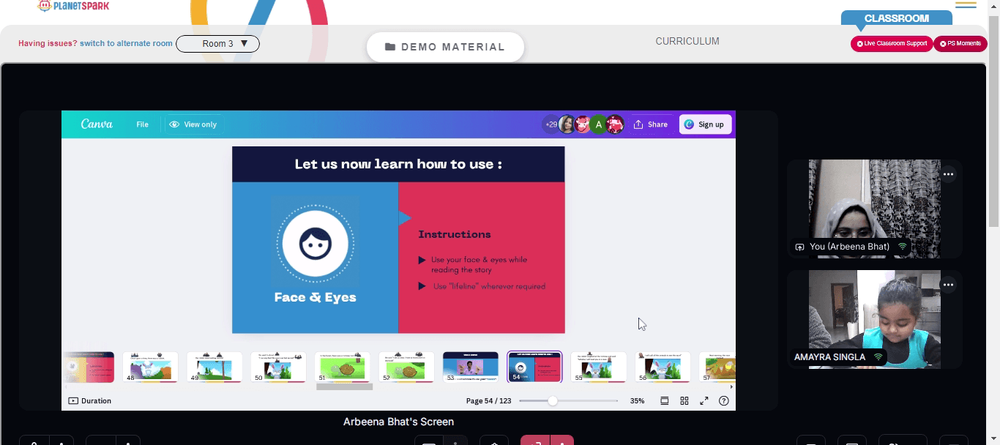
Task: Click the AMAYRA SINGLA name label
Action: click(x=830, y=357)
